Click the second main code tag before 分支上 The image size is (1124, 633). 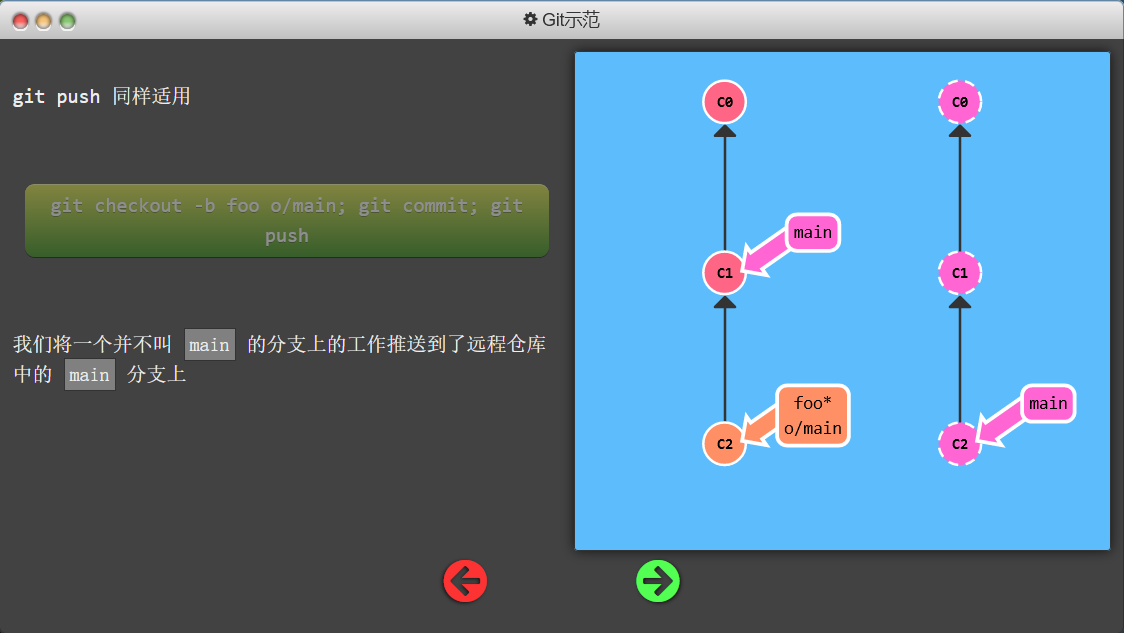(x=90, y=375)
